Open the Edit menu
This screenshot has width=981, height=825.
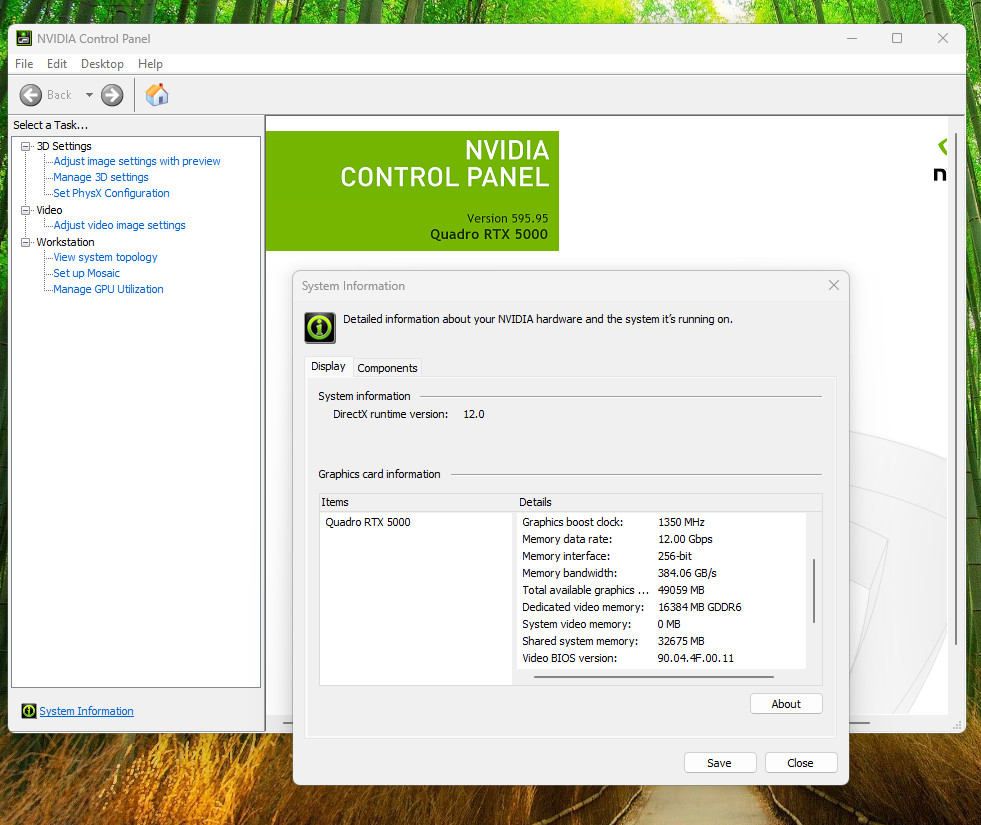(x=57, y=64)
